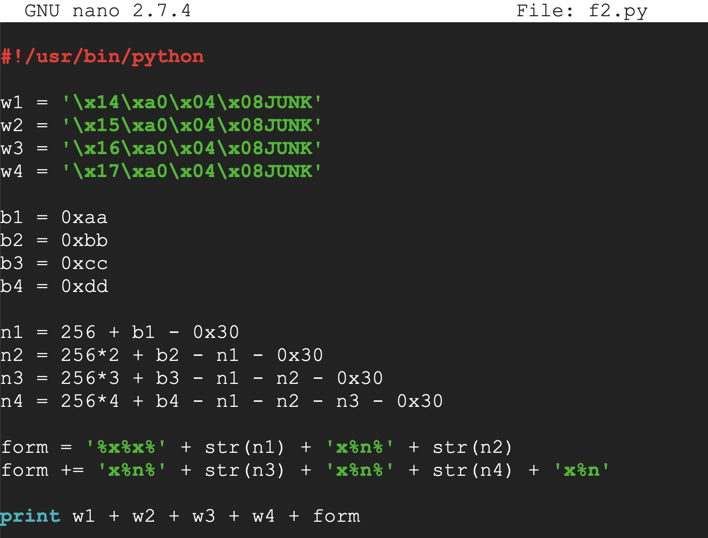This screenshot has height=538, width=708.
Task: Click the GNU nano 2.7.4 title text
Action: point(107,11)
